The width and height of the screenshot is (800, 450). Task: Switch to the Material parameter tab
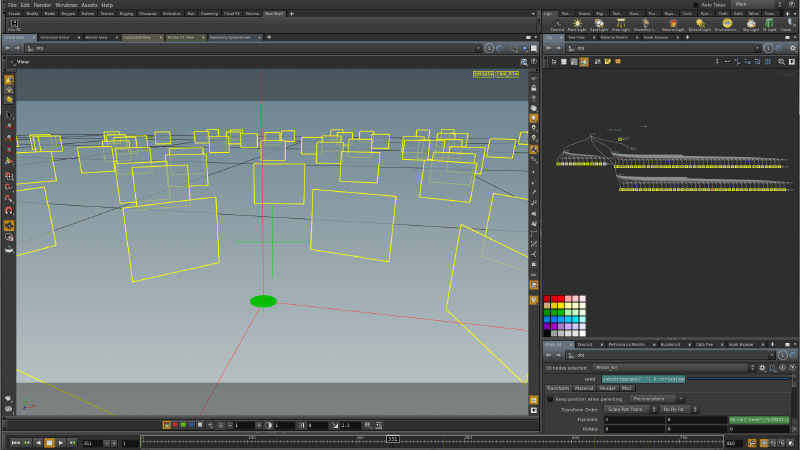(583, 388)
